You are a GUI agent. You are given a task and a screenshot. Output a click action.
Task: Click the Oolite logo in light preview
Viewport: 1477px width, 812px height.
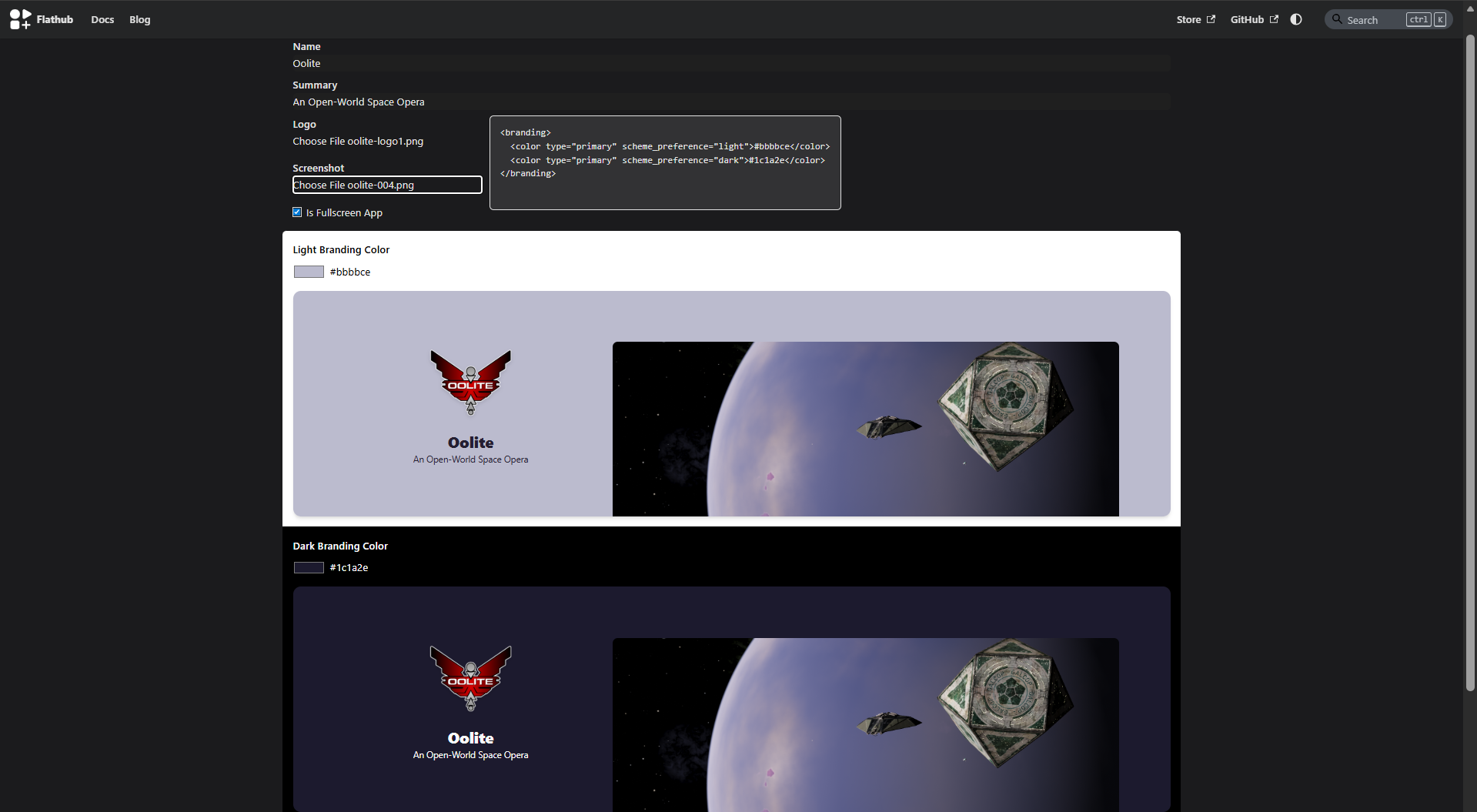click(x=470, y=383)
